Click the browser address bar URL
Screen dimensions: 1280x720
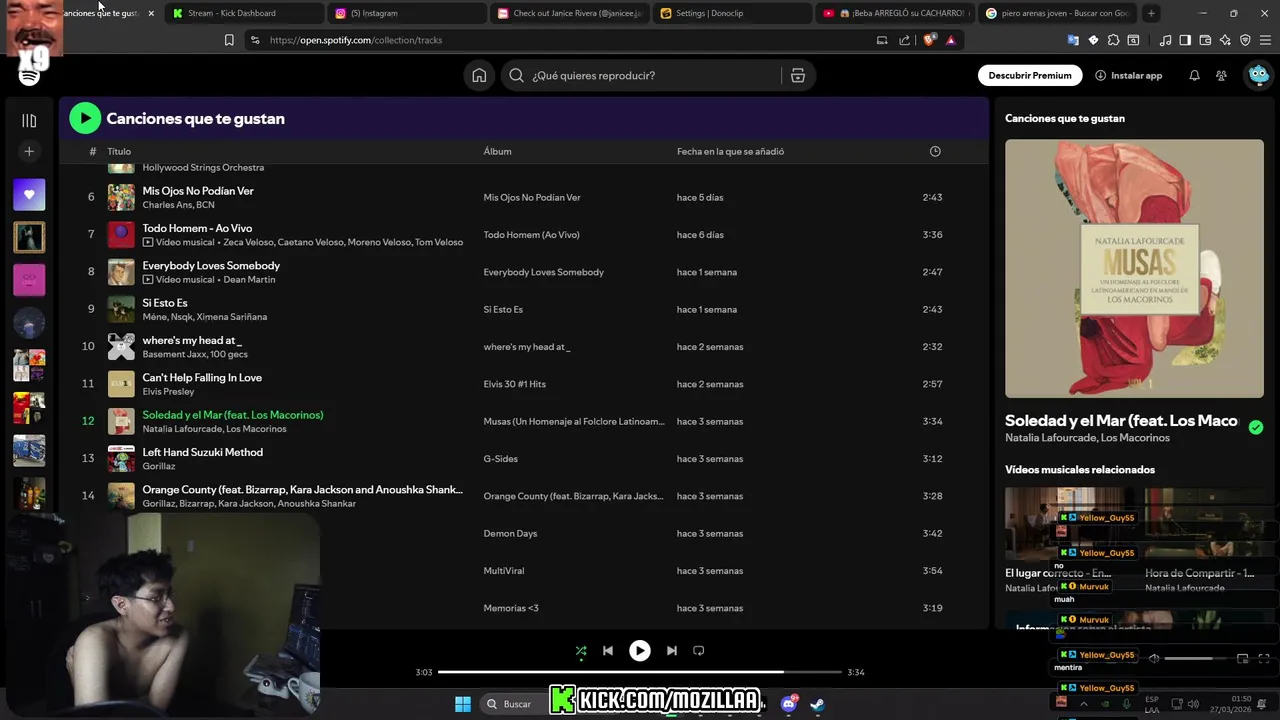pyautogui.click(x=356, y=40)
